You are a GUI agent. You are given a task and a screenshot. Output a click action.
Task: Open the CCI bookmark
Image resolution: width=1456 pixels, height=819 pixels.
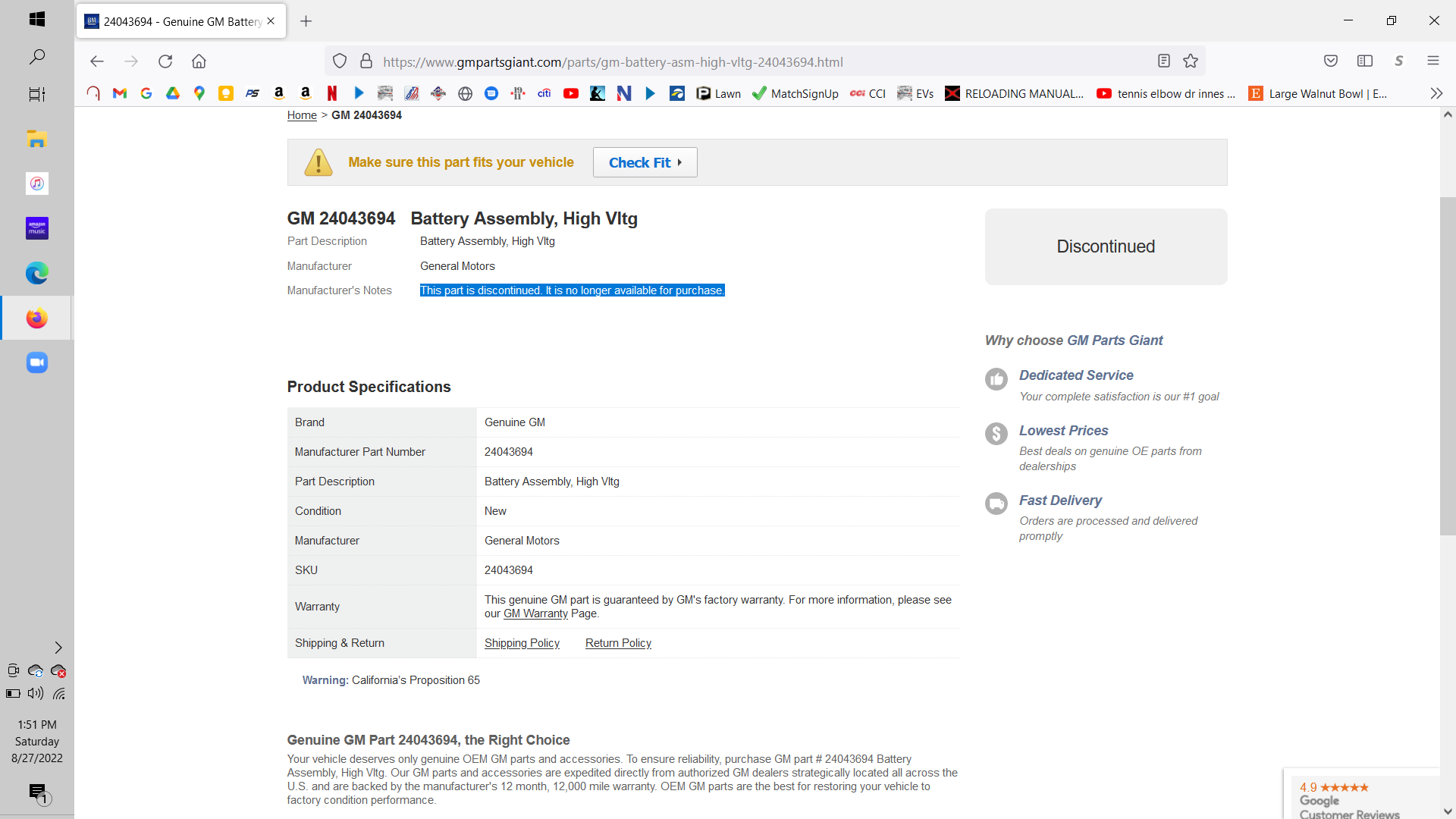[868, 93]
